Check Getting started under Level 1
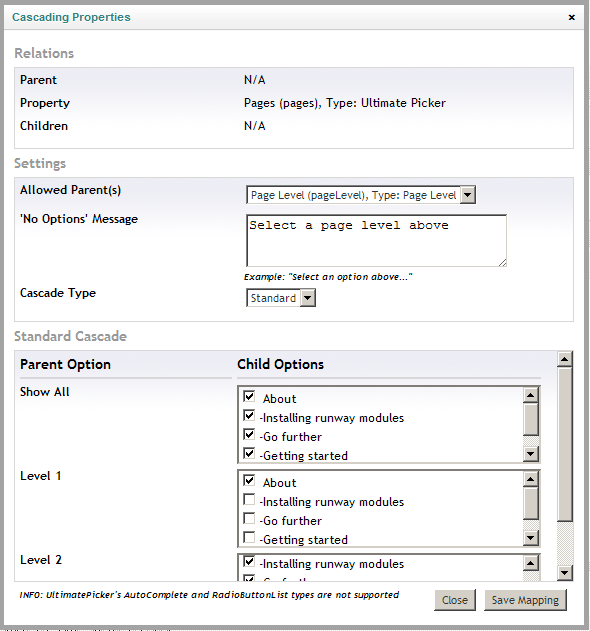The width and height of the screenshot is (590, 631). click(x=249, y=538)
